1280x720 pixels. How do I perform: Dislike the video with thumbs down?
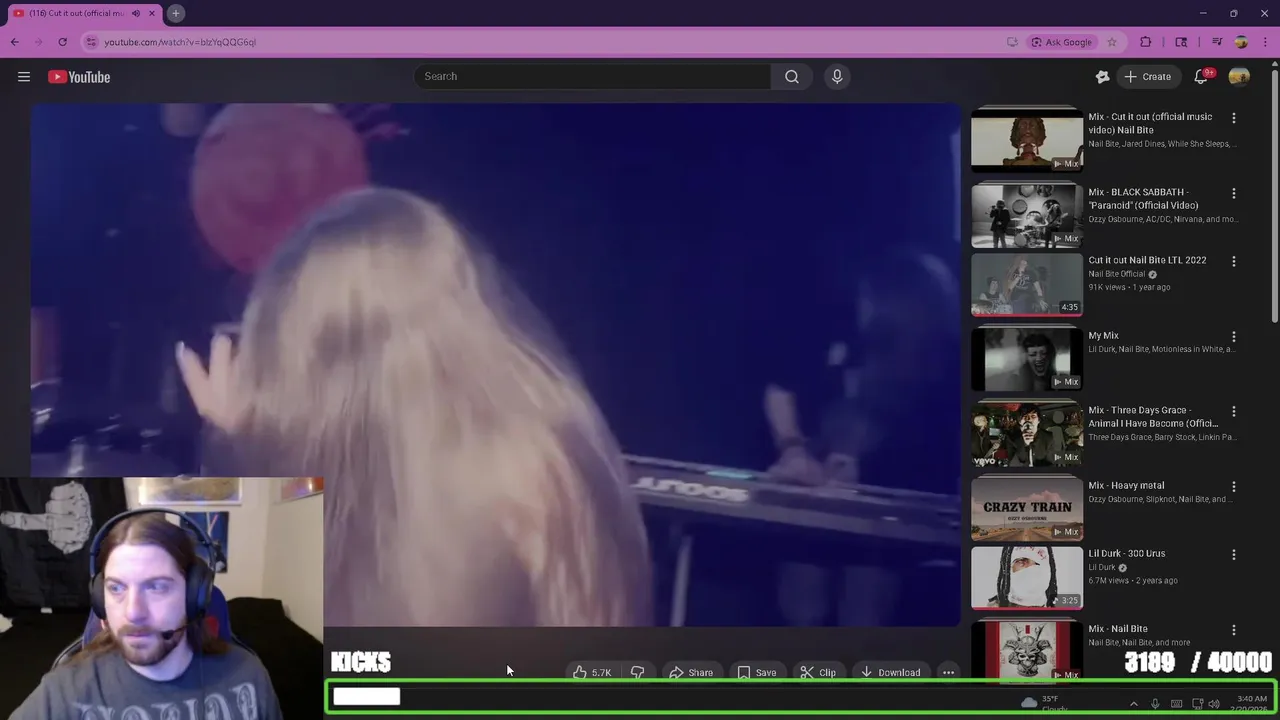click(x=637, y=673)
